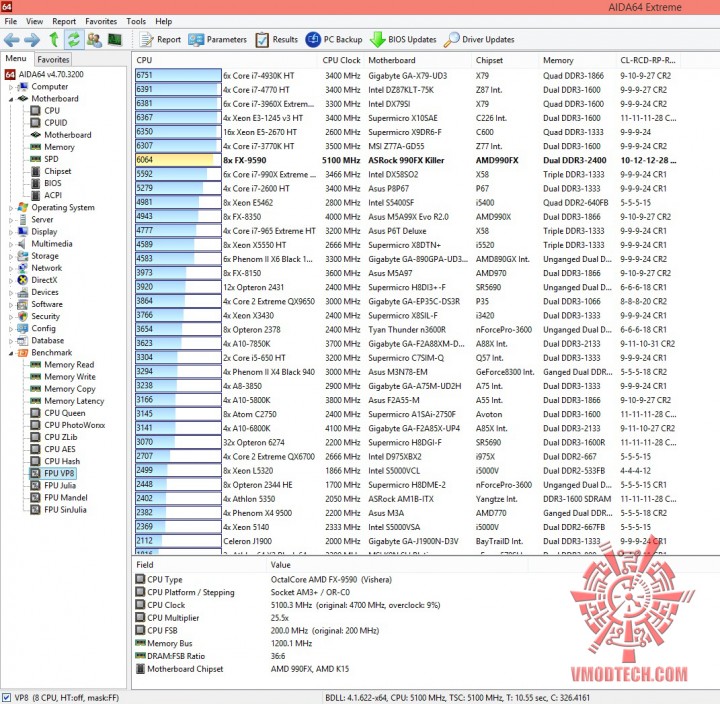Open Results from the toolbar
The height and width of the screenshot is (704, 720).
point(276,40)
